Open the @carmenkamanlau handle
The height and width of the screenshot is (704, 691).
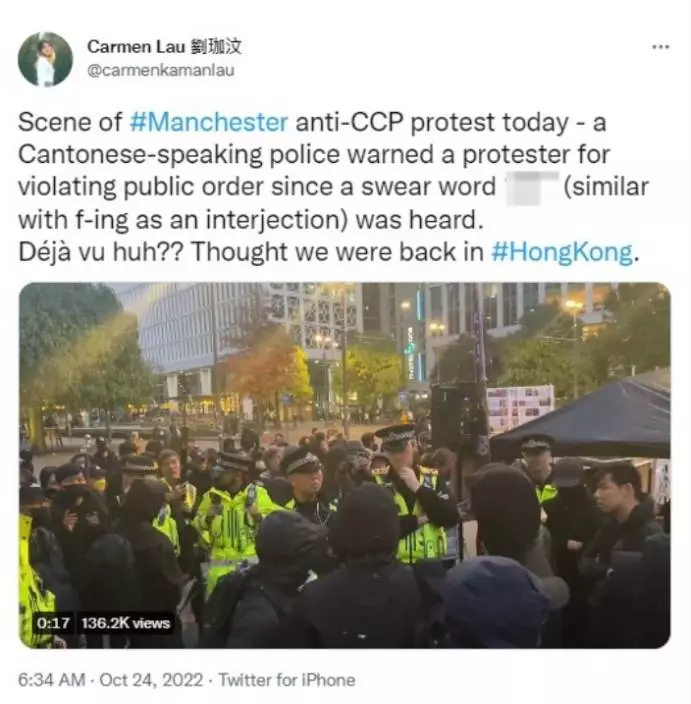click(161, 70)
